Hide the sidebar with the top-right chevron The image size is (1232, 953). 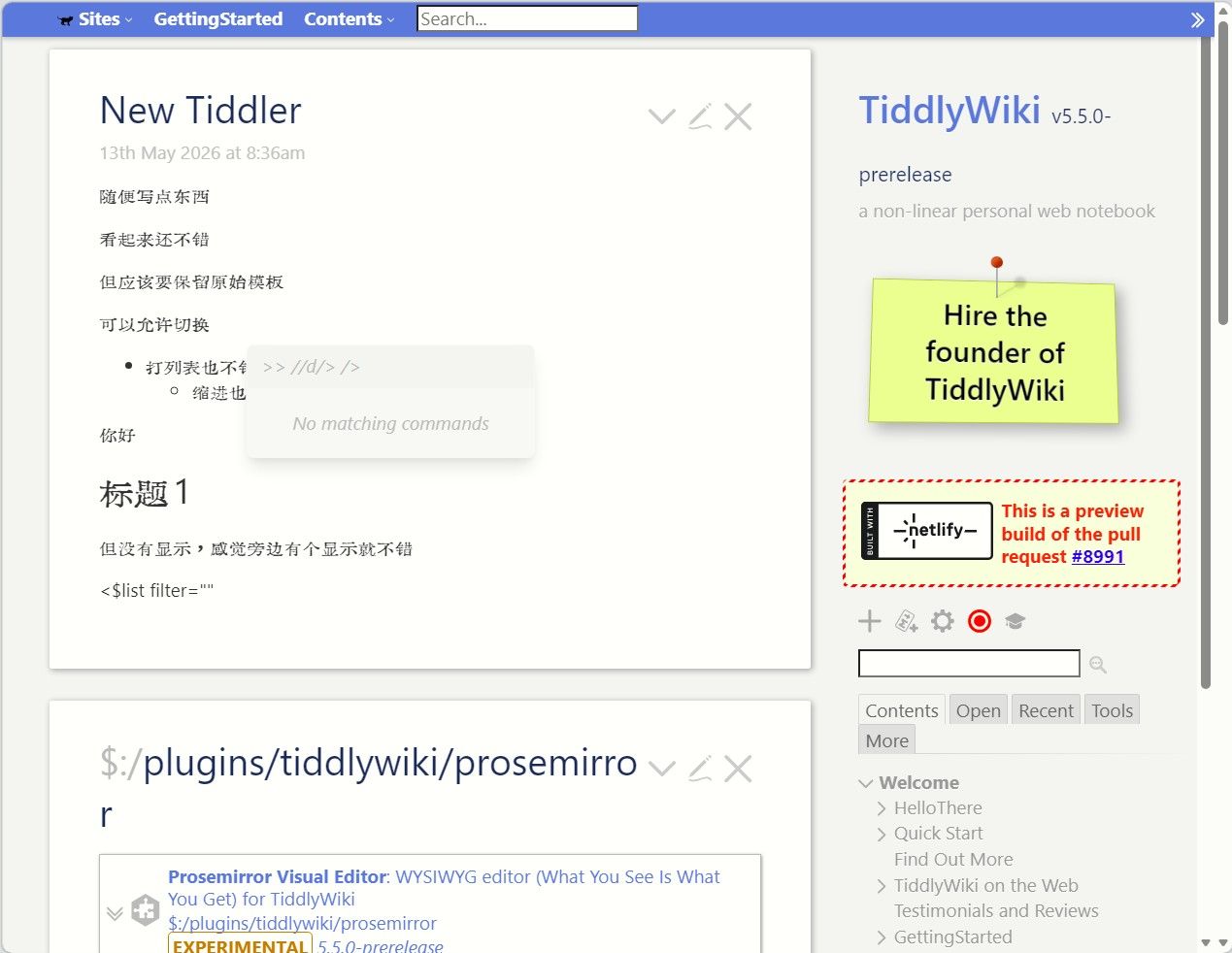1197,19
